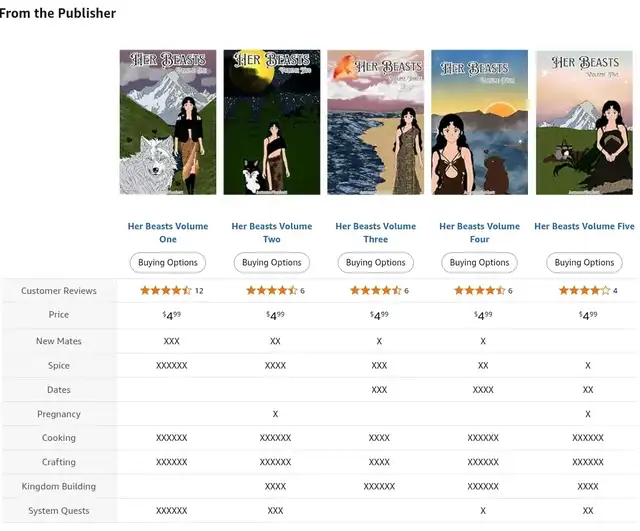View Volume Four star rating icons
The height and width of the screenshot is (531, 640).
pyautogui.click(x=480, y=291)
